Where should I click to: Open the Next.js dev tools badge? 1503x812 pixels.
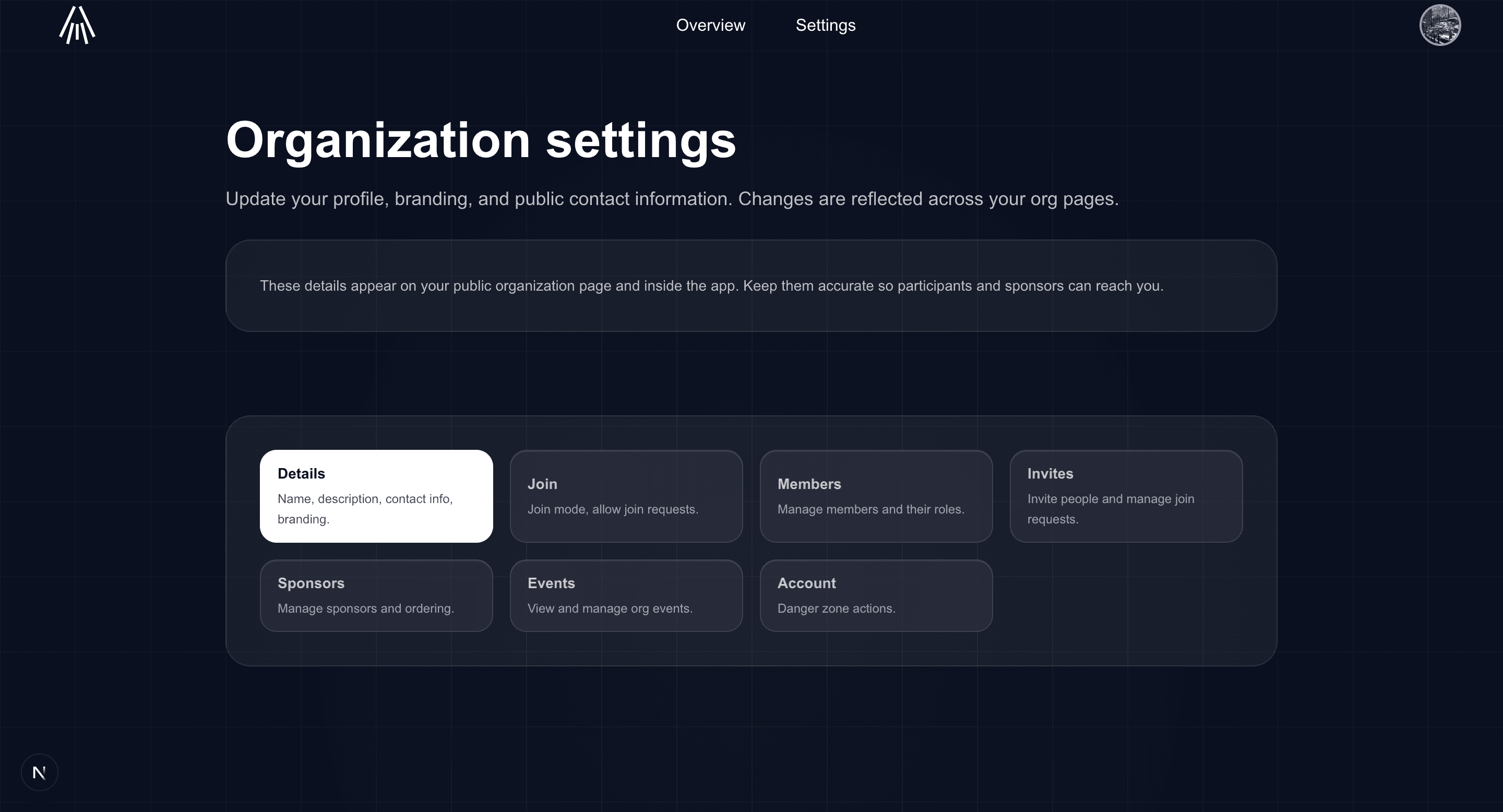coord(39,772)
